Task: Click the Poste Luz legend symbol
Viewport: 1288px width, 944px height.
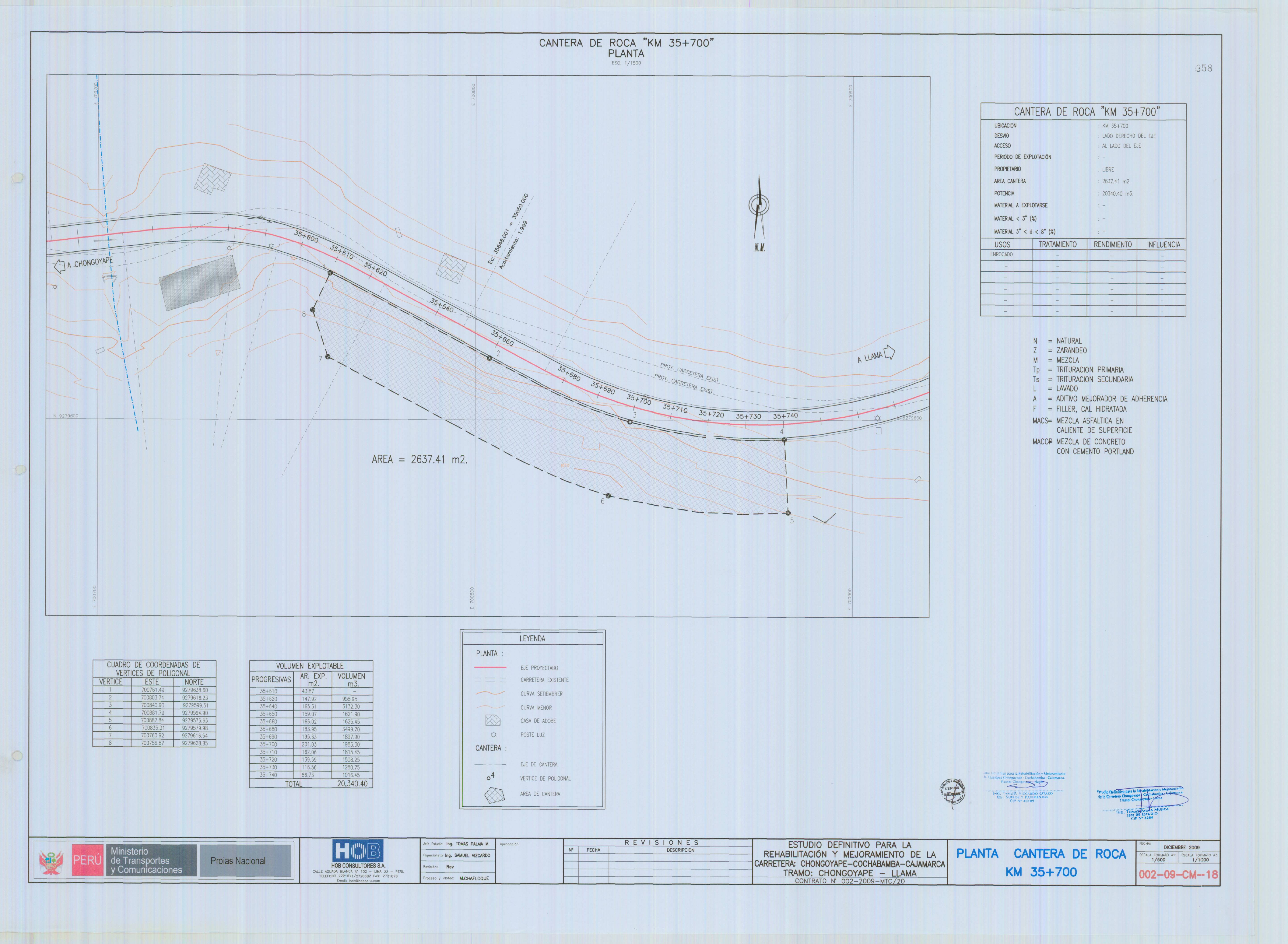Action: point(493,735)
